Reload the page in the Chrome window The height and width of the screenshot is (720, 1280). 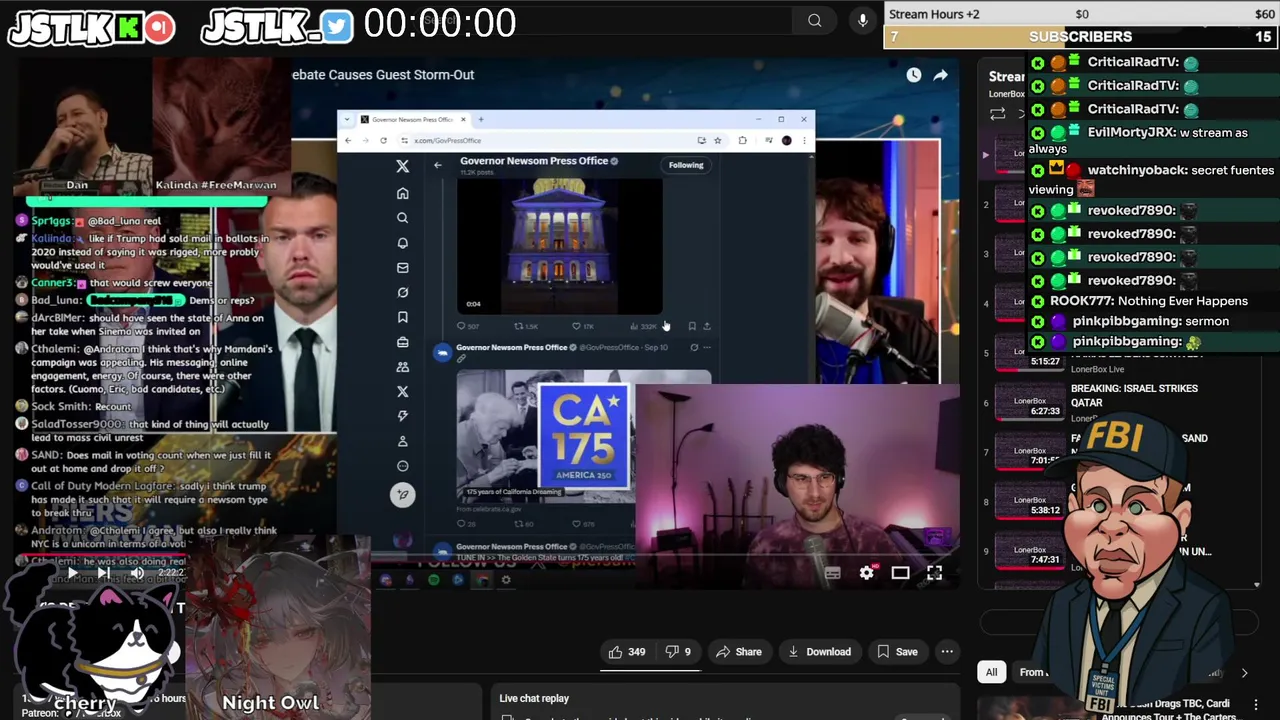point(383,140)
